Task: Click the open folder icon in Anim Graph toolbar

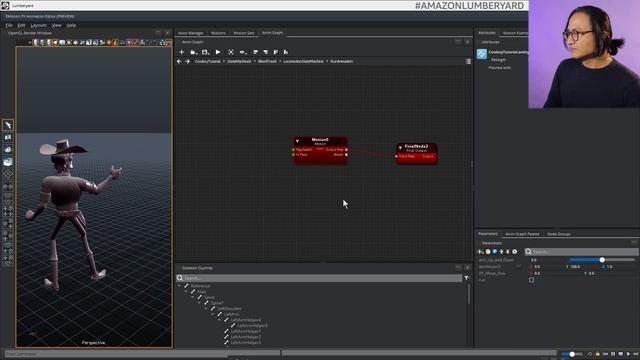Action: tap(193, 52)
